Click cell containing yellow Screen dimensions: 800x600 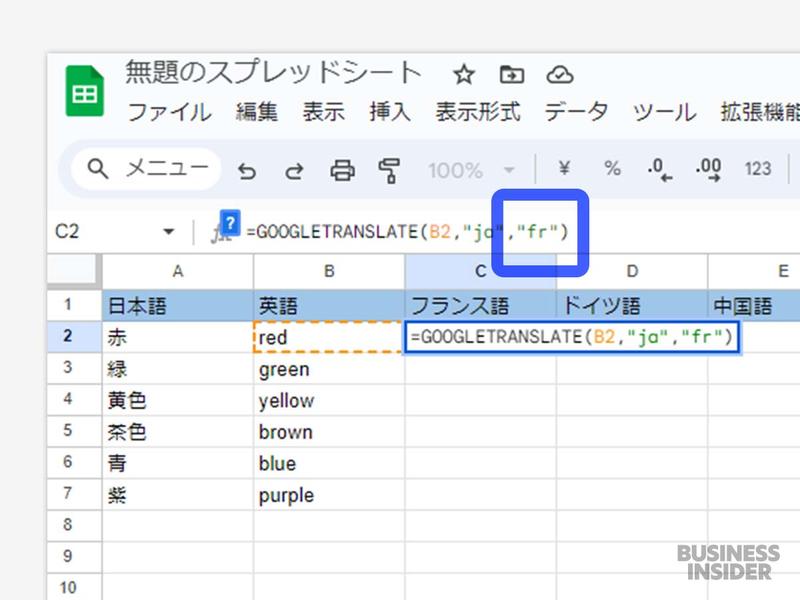coord(329,401)
